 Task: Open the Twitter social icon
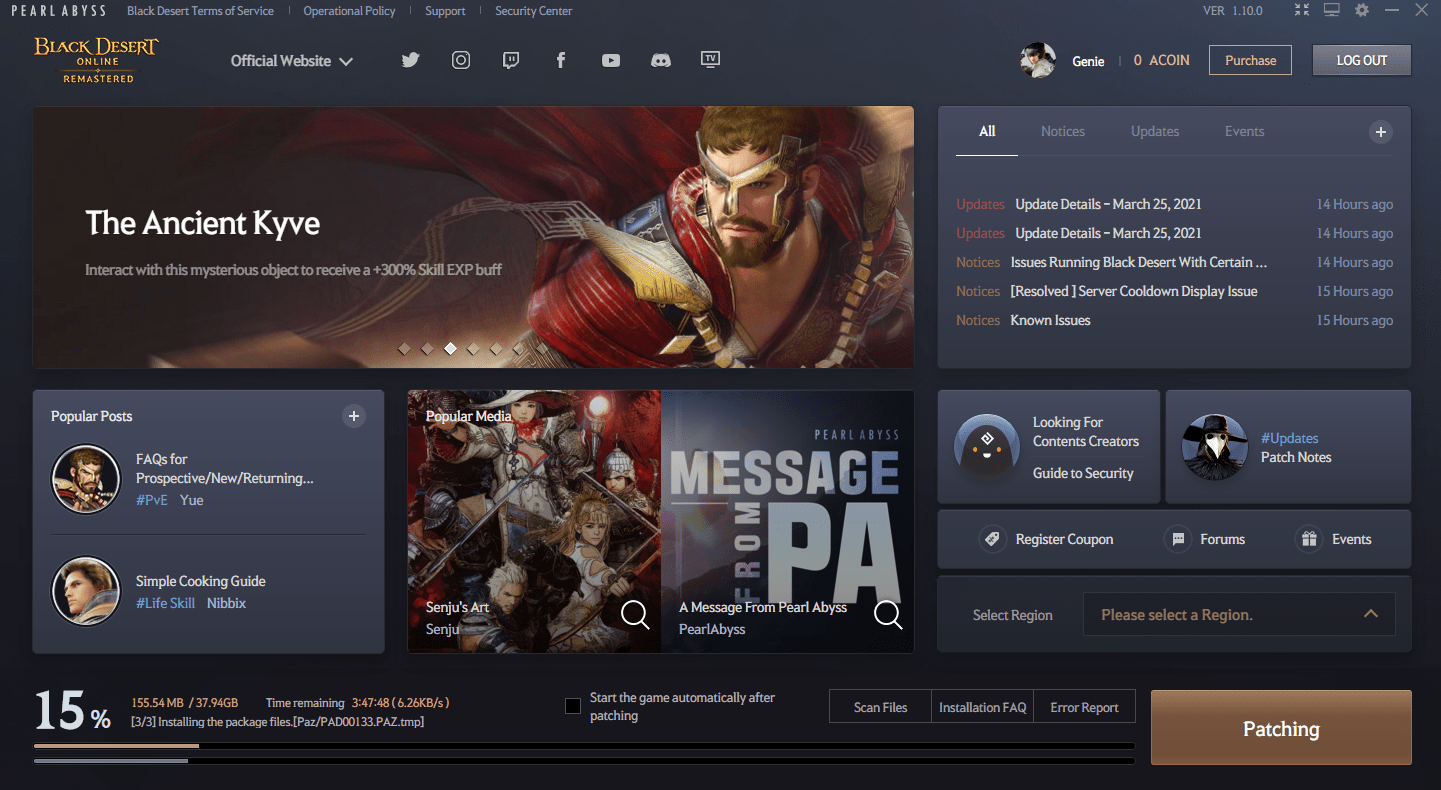tap(410, 60)
